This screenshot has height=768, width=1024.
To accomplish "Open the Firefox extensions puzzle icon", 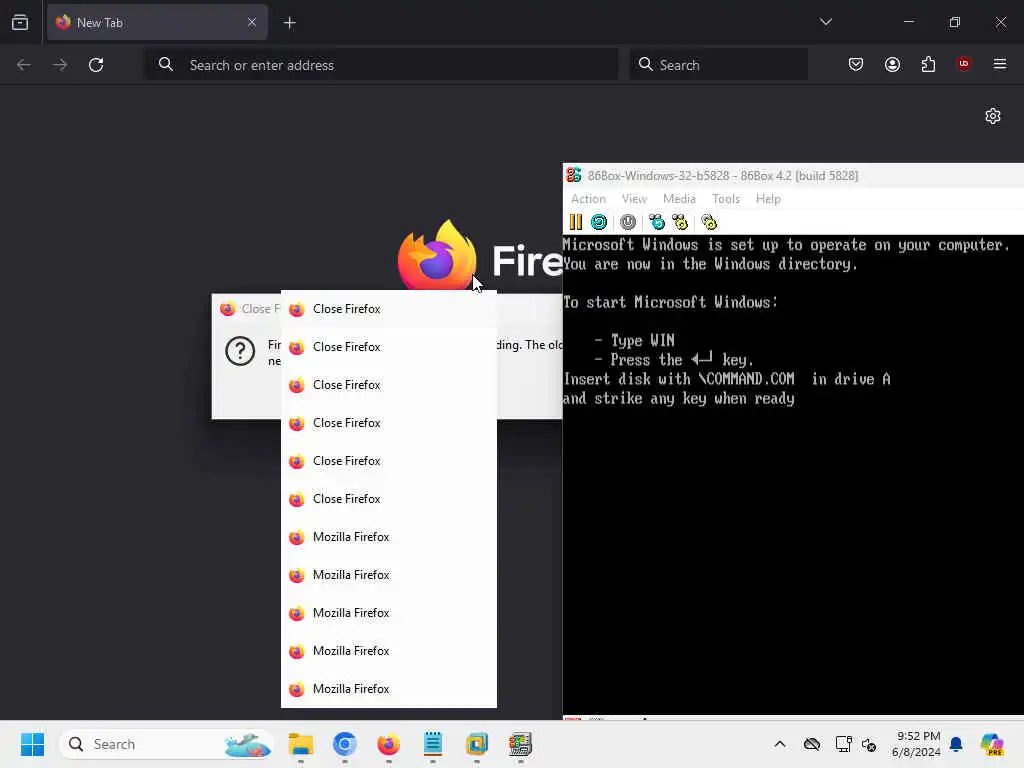I will pyautogui.click(x=928, y=64).
